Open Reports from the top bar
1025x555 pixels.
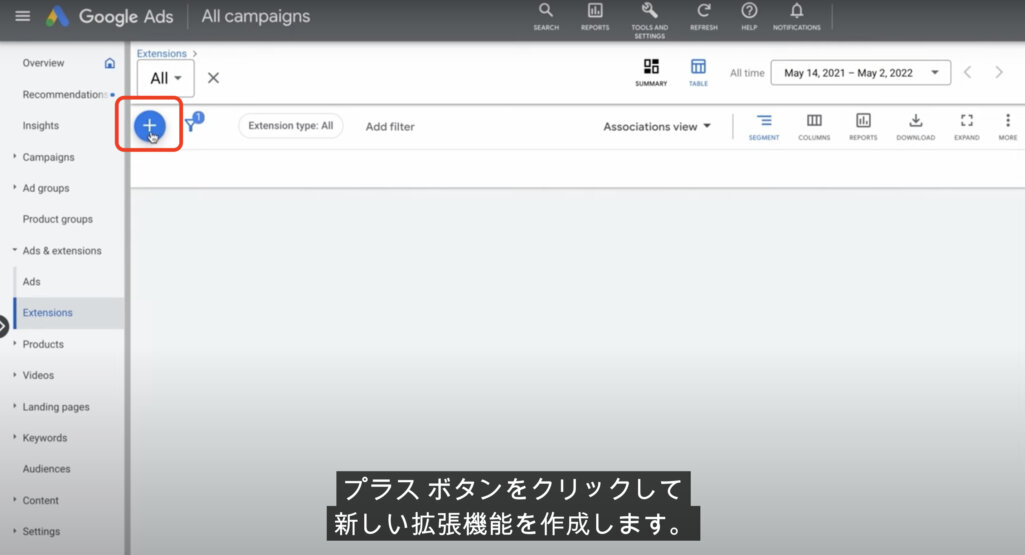tap(595, 15)
